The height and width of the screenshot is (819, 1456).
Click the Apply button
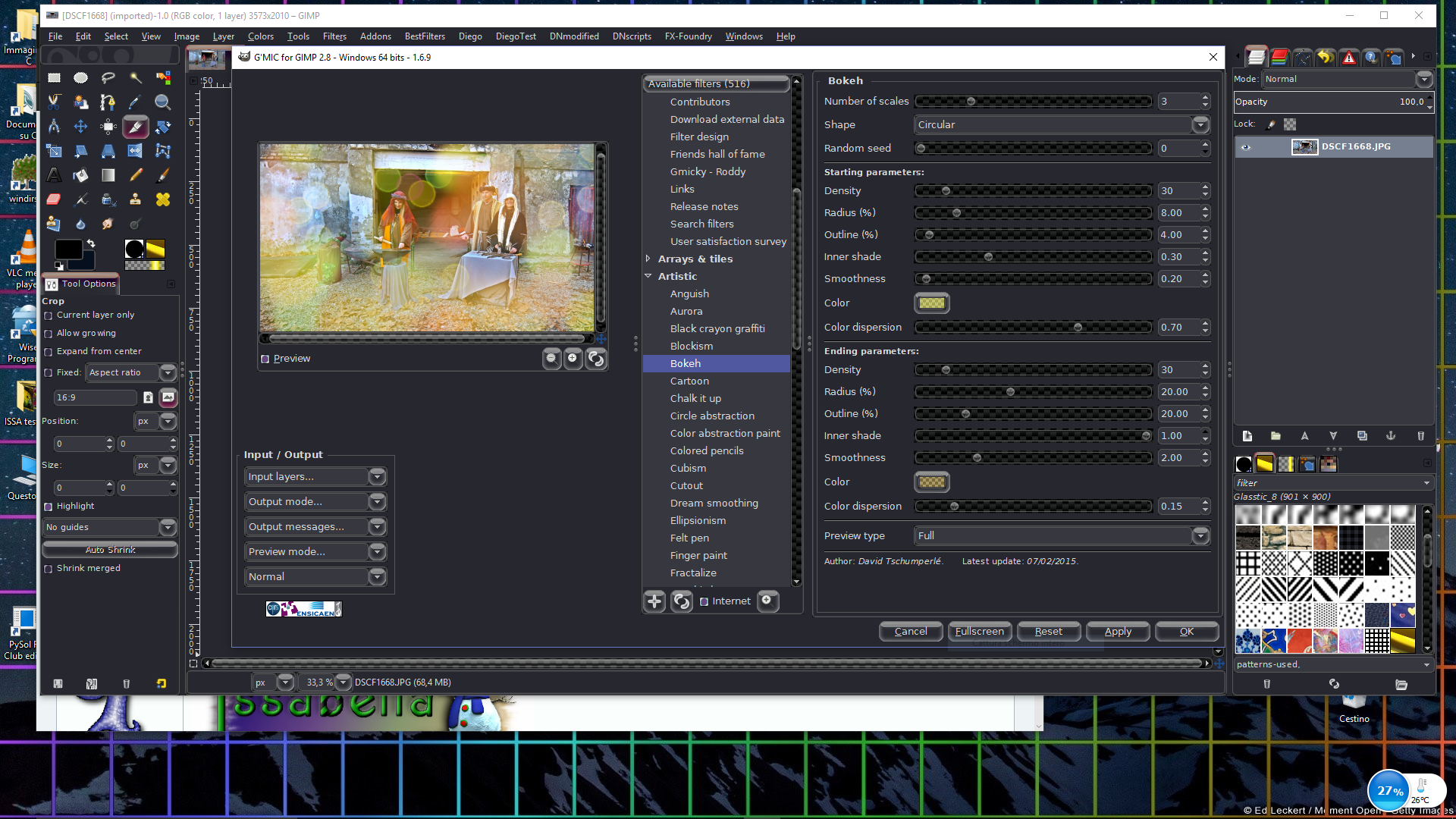pyautogui.click(x=1118, y=631)
